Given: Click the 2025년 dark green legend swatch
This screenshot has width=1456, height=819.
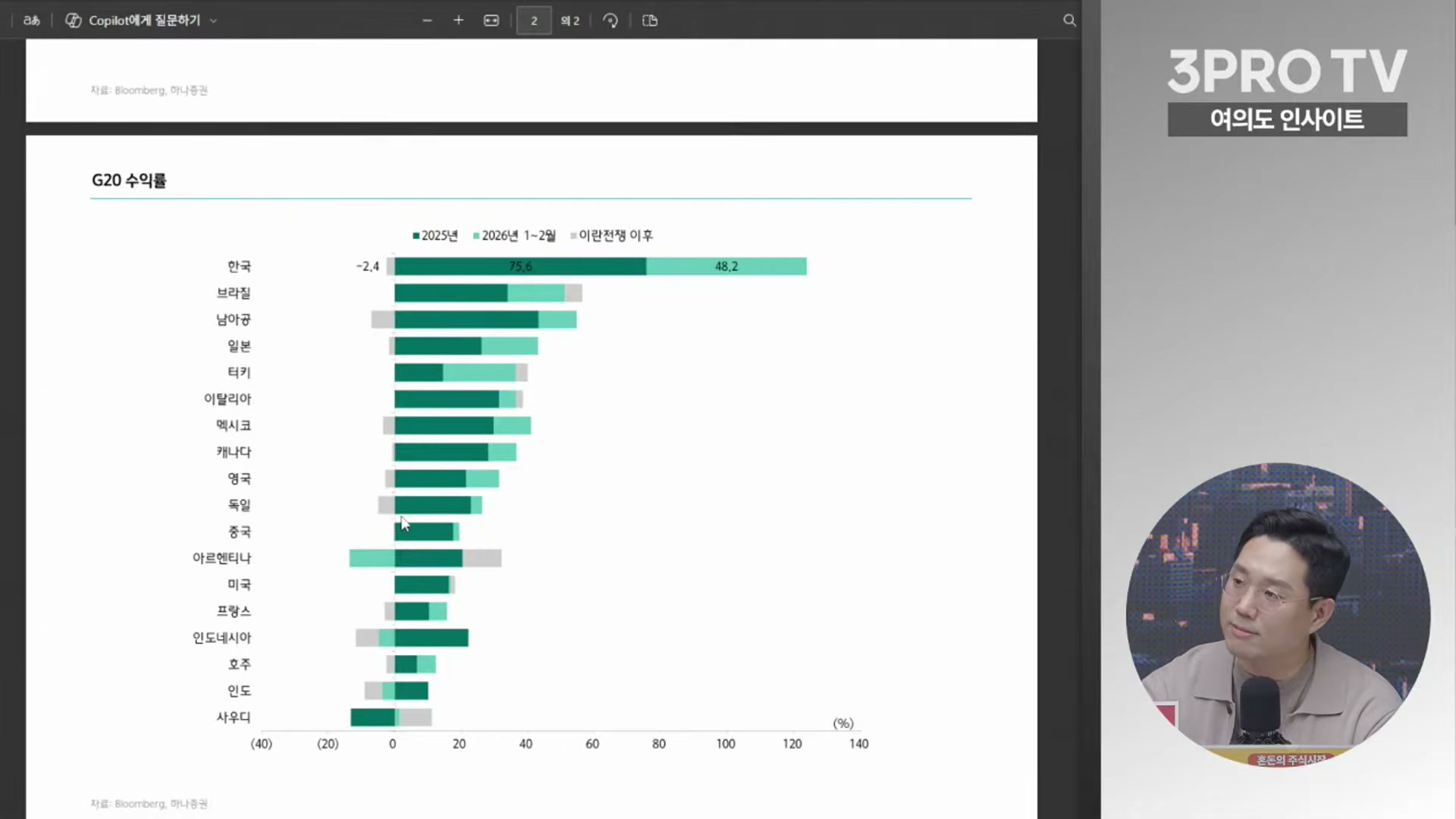Looking at the screenshot, I should coord(416,236).
